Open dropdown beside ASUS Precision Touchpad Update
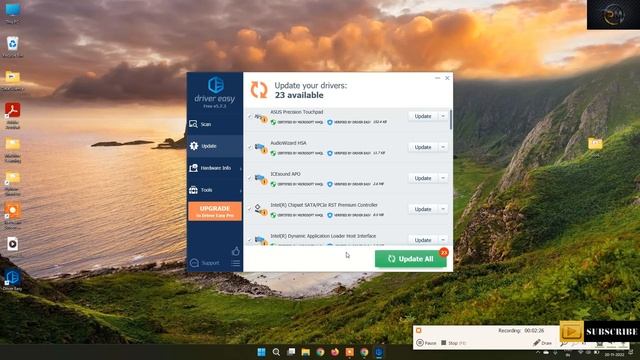Viewport: 640px width, 360px height. click(x=443, y=116)
